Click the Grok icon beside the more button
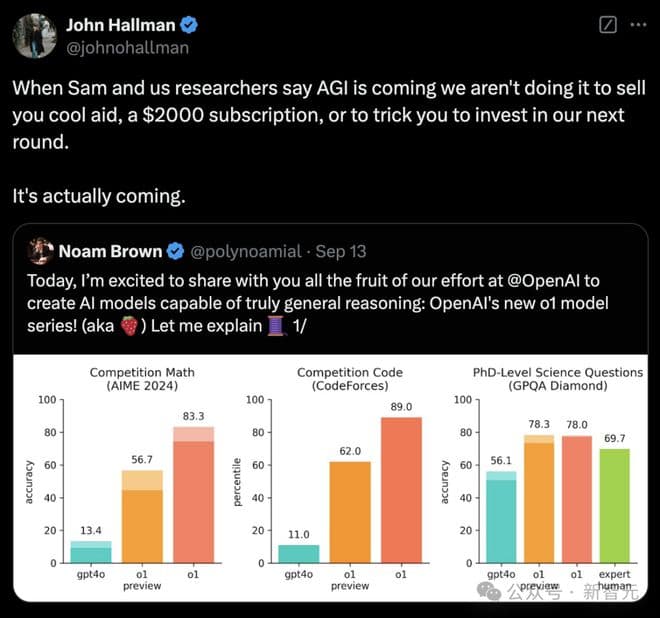 [606, 24]
